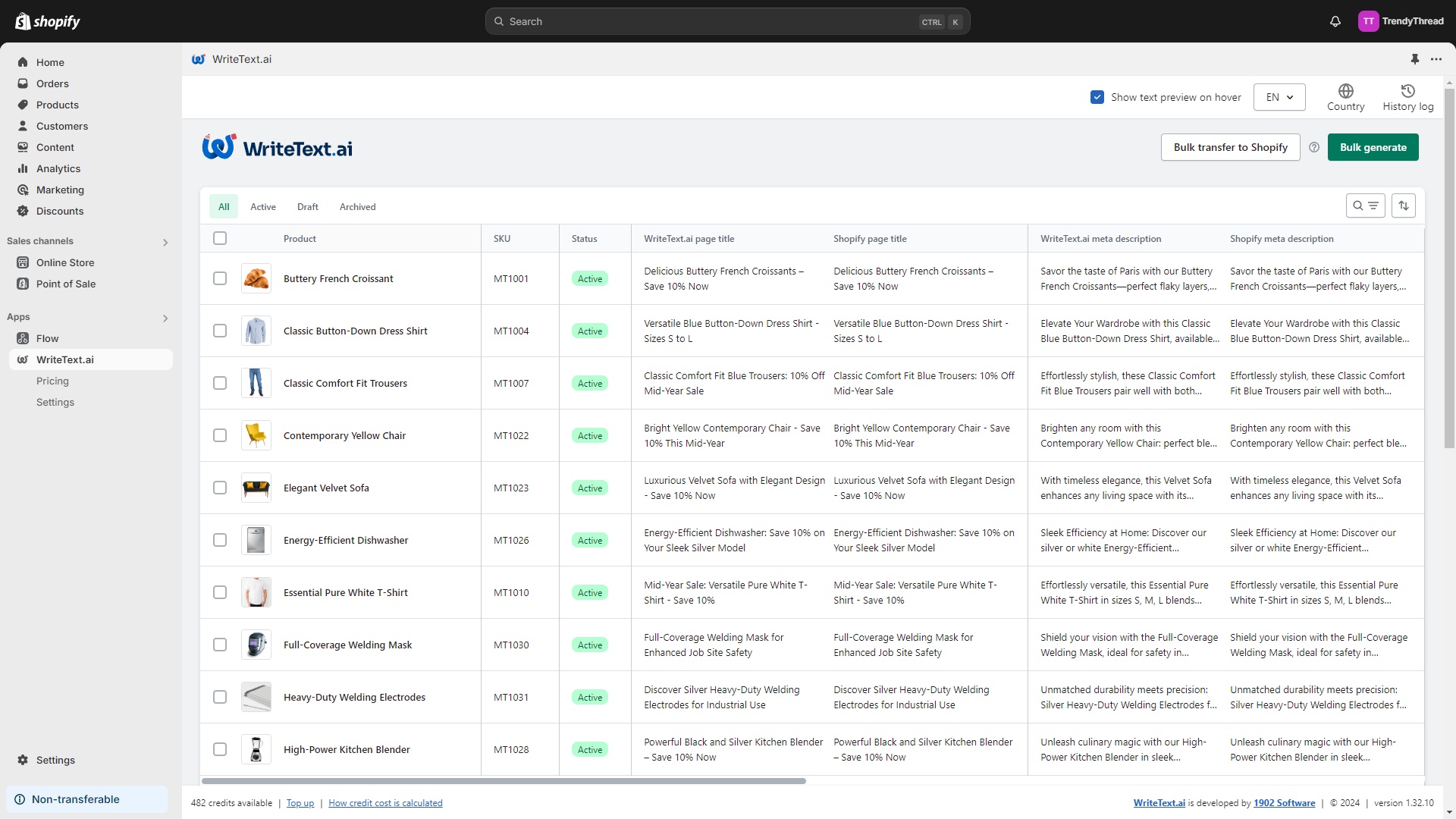Select Classic Button-Down Dress Shirt checkbox
The image size is (1456, 819).
[220, 331]
